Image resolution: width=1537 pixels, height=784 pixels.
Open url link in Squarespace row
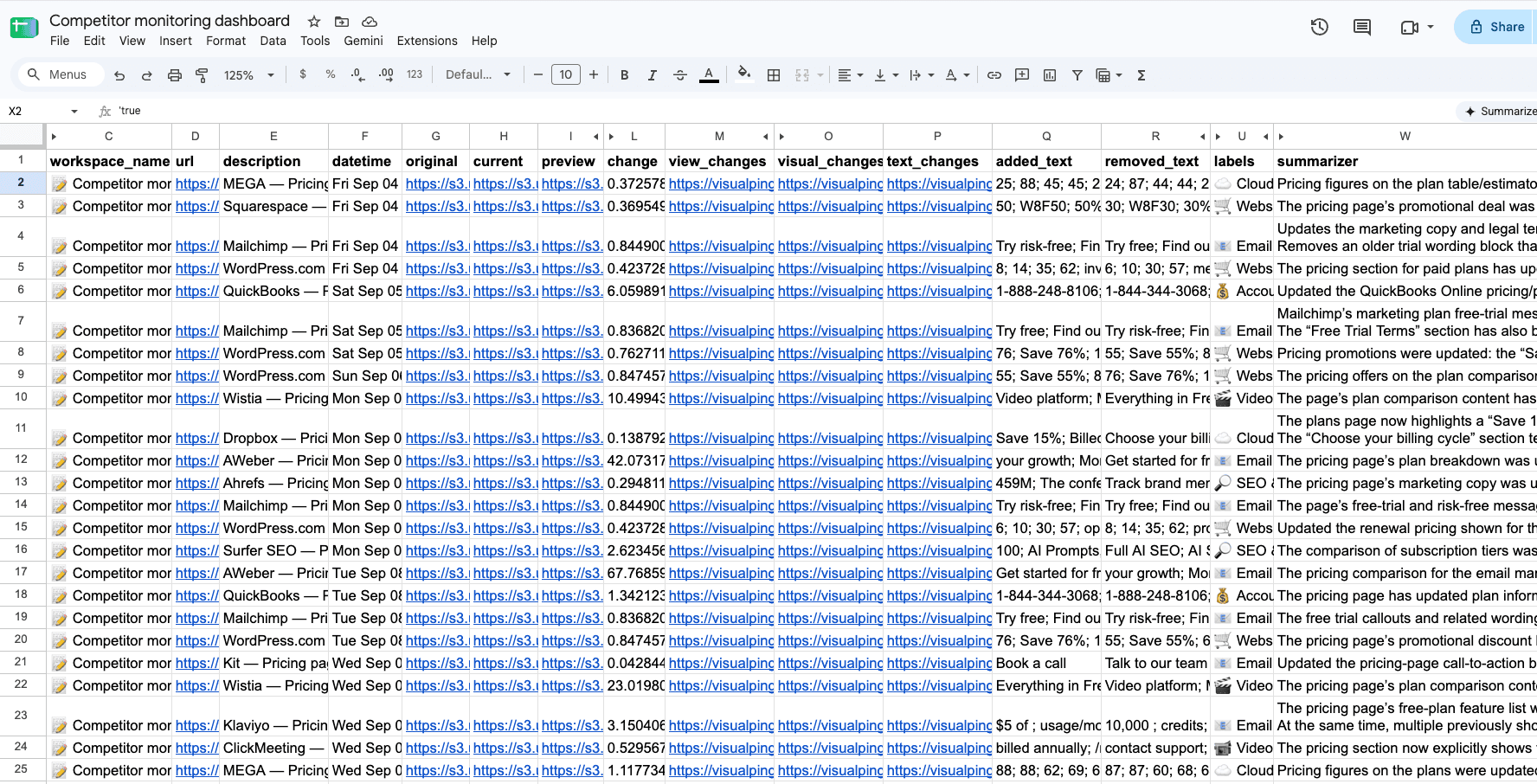(x=197, y=206)
